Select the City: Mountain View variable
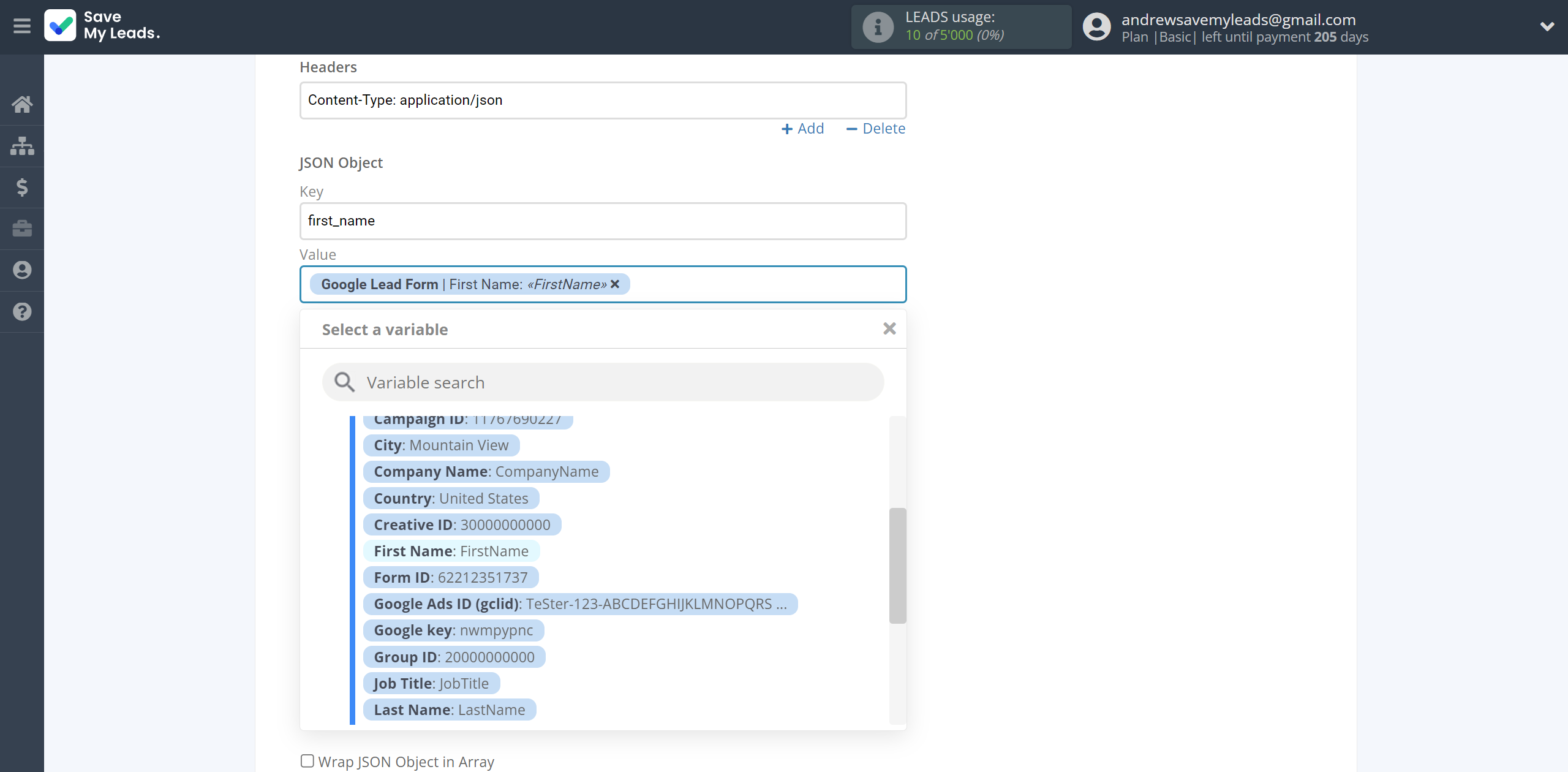Screen dimensions: 1568x772 442,445
